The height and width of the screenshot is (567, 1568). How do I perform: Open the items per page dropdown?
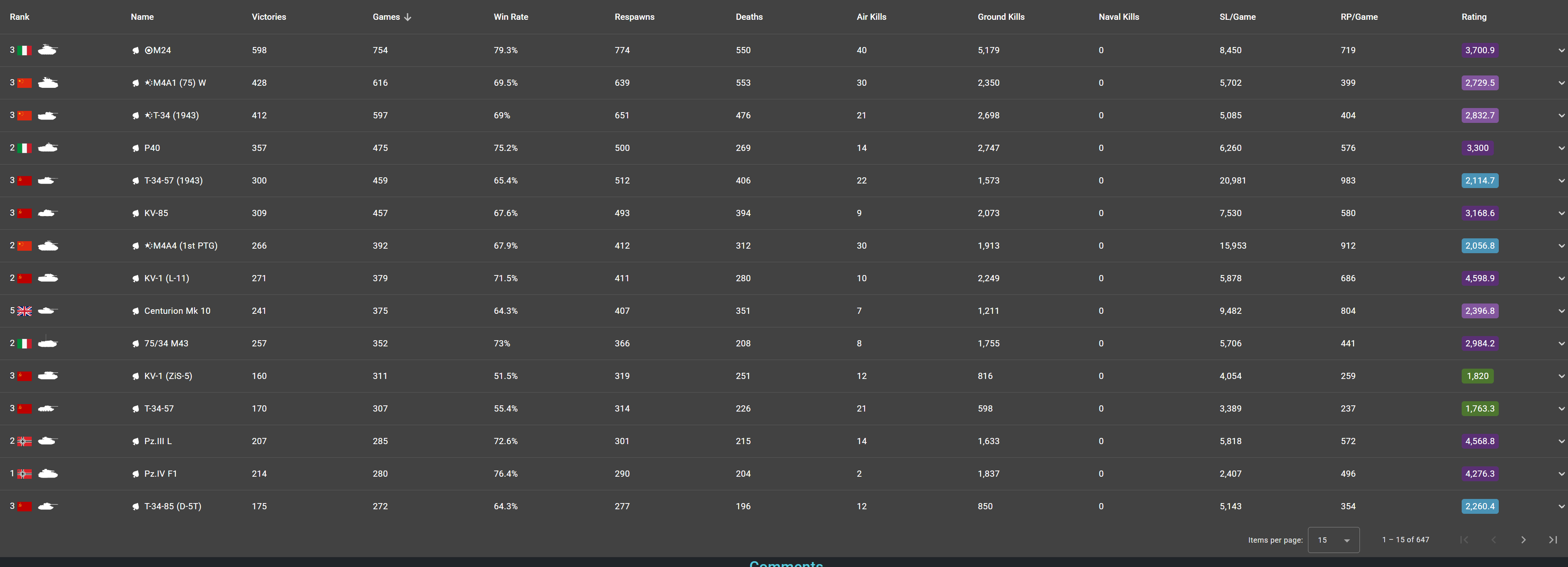pos(1333,540)
